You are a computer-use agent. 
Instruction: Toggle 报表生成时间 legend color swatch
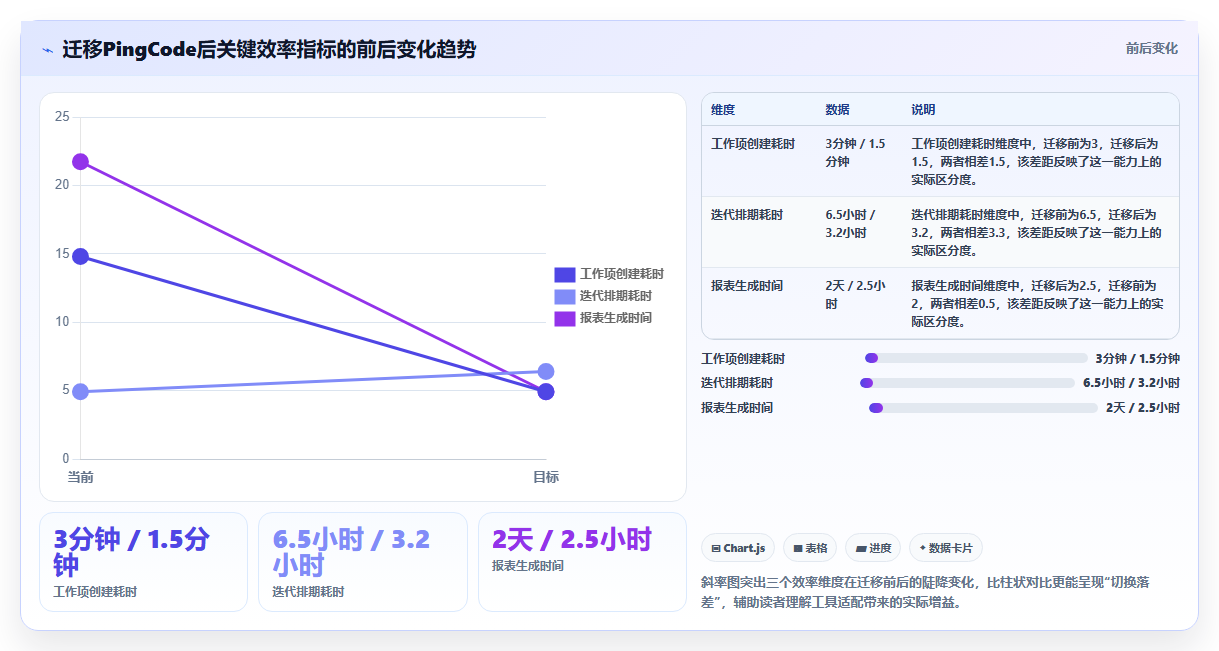[x=565, y=318]
